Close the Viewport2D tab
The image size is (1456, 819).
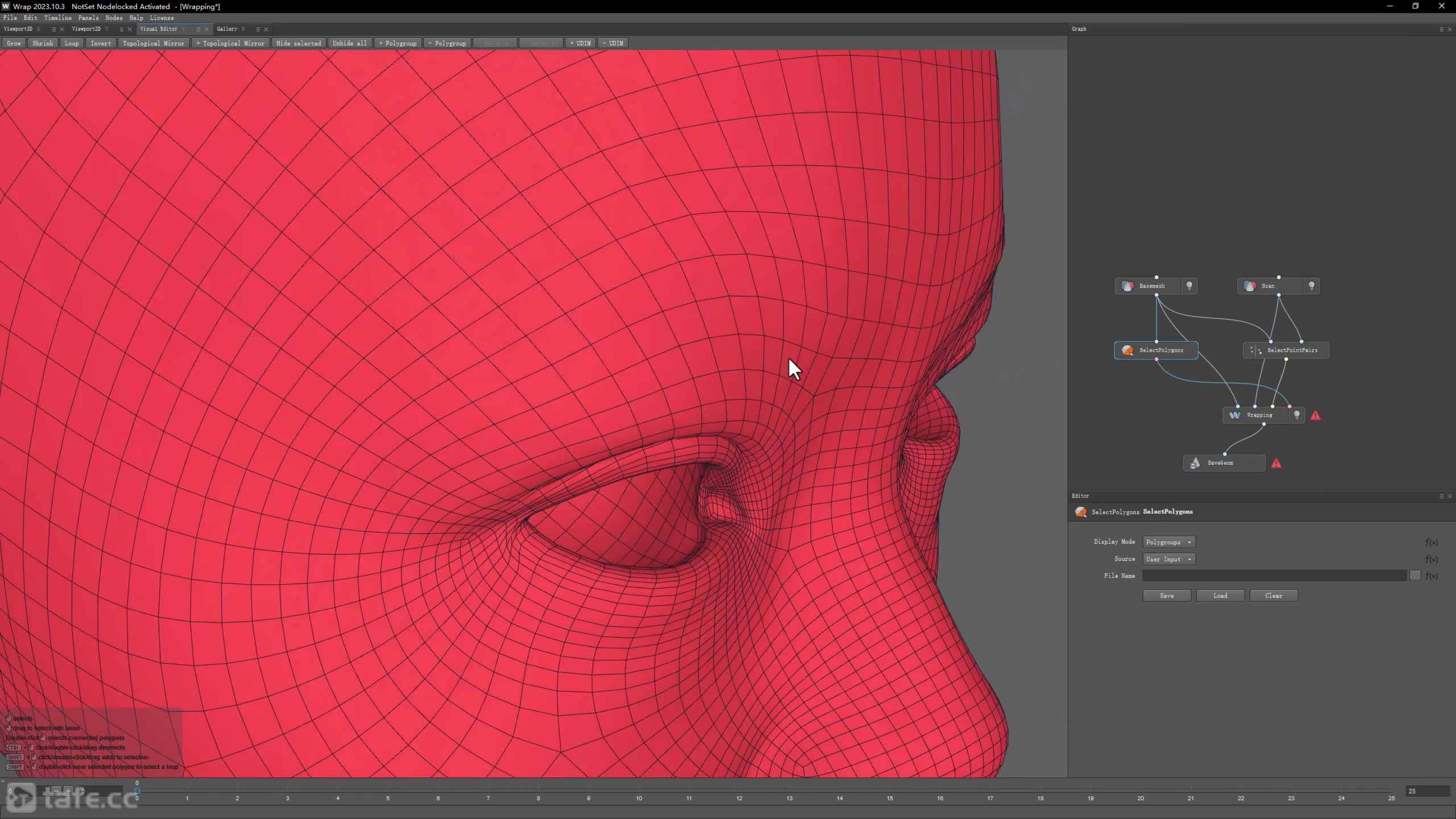[x=130, y=29]
